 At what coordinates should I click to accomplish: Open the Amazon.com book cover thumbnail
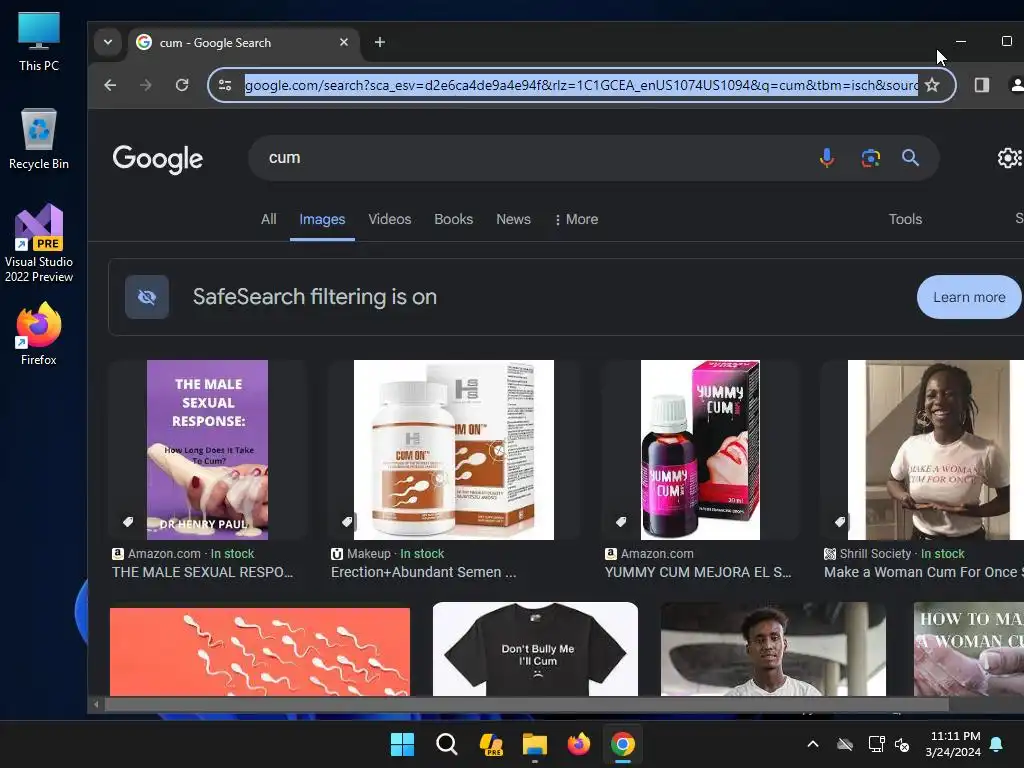click(207, 450)
